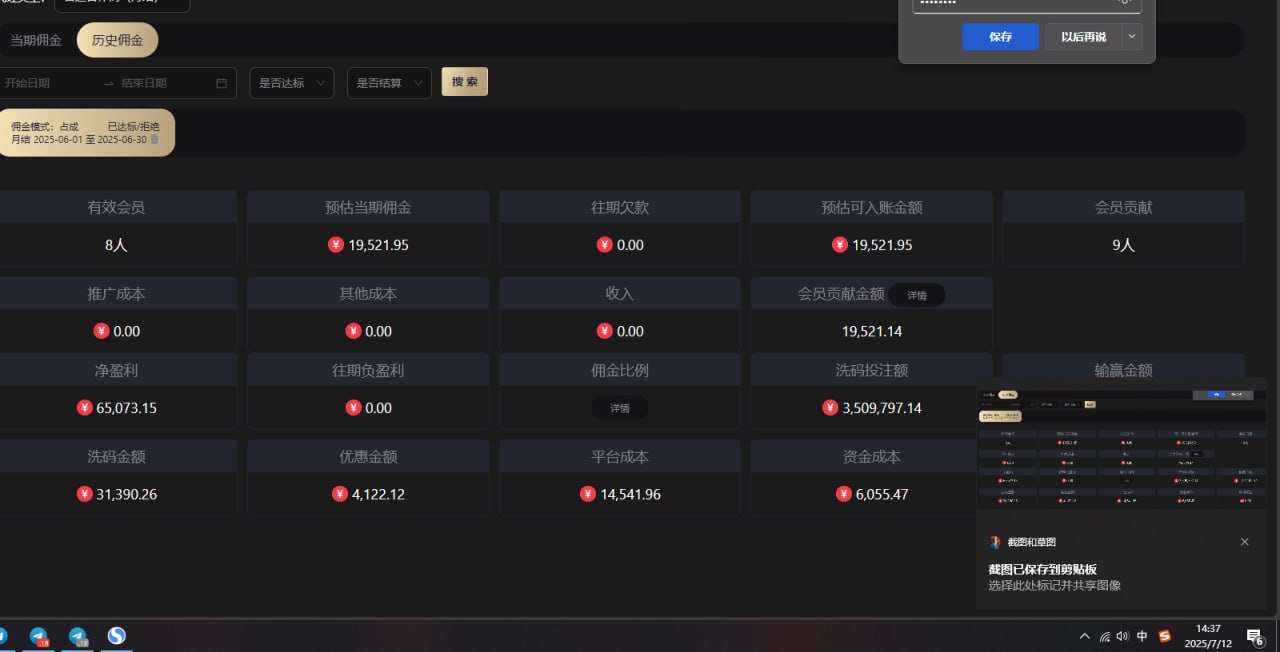Show hidden tray icons with the chevron
Viewport: 1280px width, 652px height.
1085,636
